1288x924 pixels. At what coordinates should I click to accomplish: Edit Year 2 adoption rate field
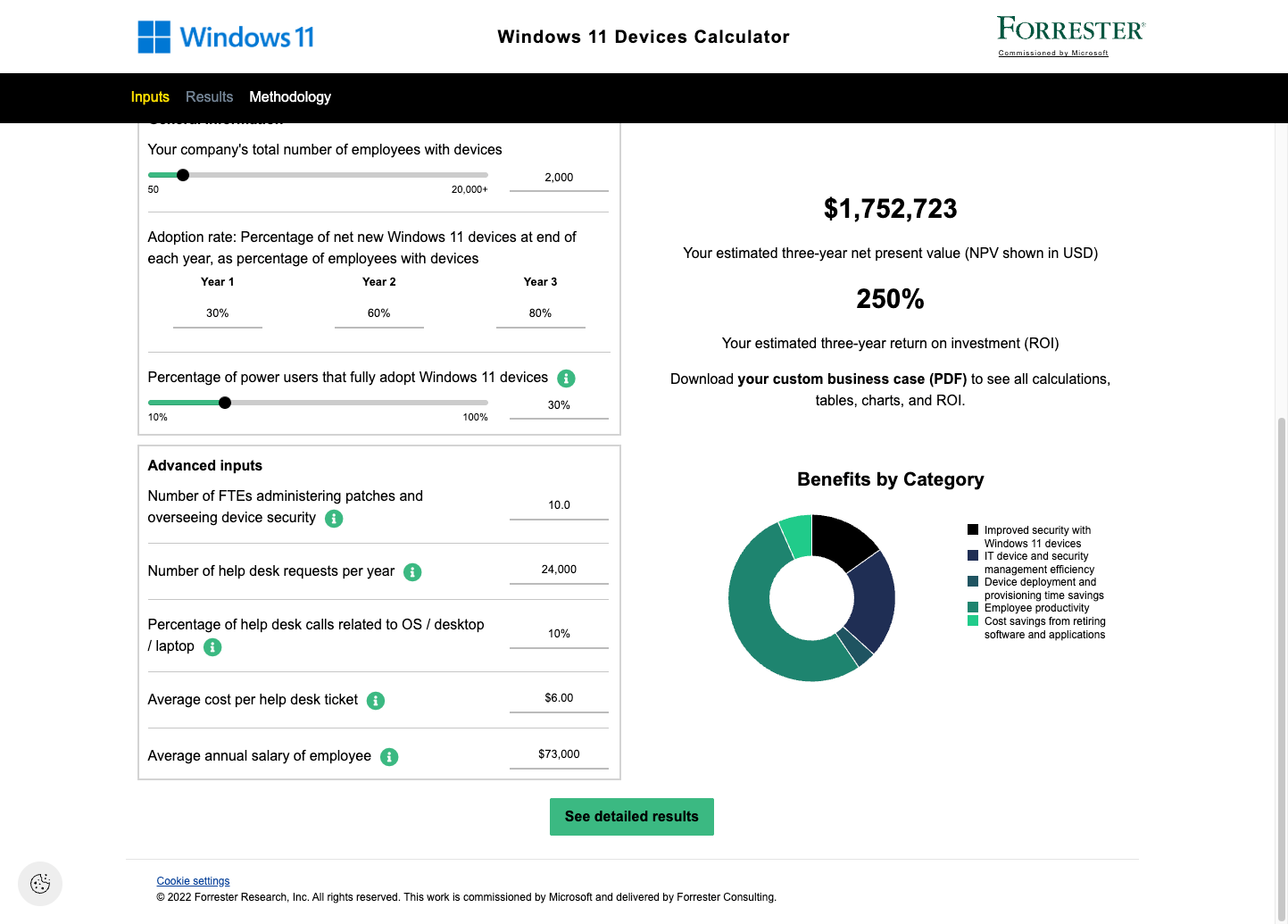(379, 313)
